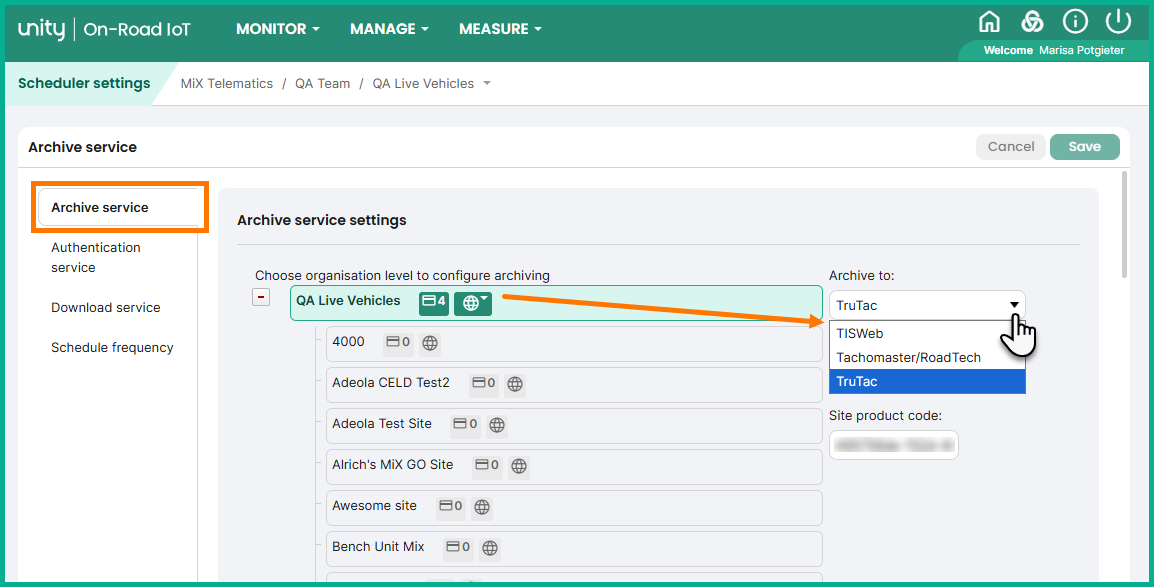Open Archive service side tab
The height and width of the screenshot is (587, 1154).
click(x=119, y=207)
